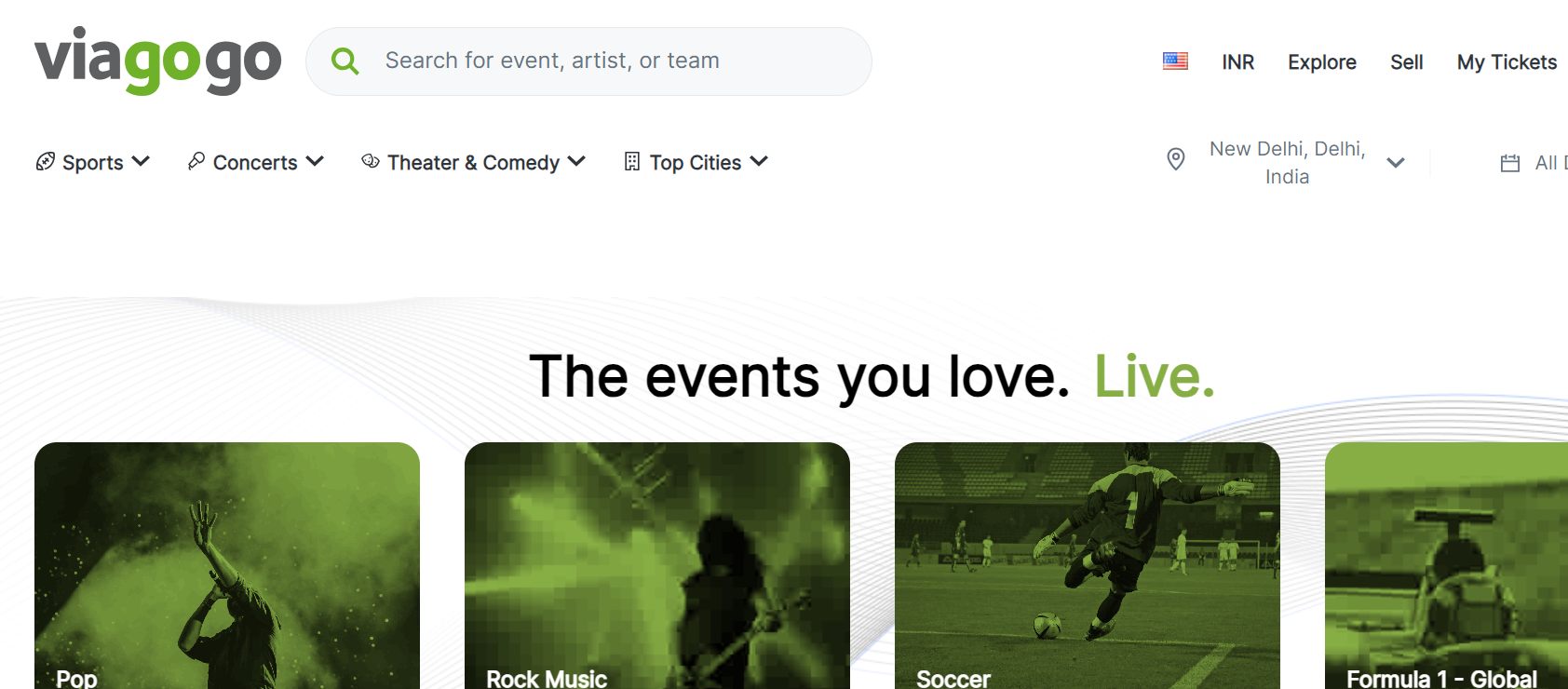
Task: Click the location pin icon
Action: pos(1175,159)
